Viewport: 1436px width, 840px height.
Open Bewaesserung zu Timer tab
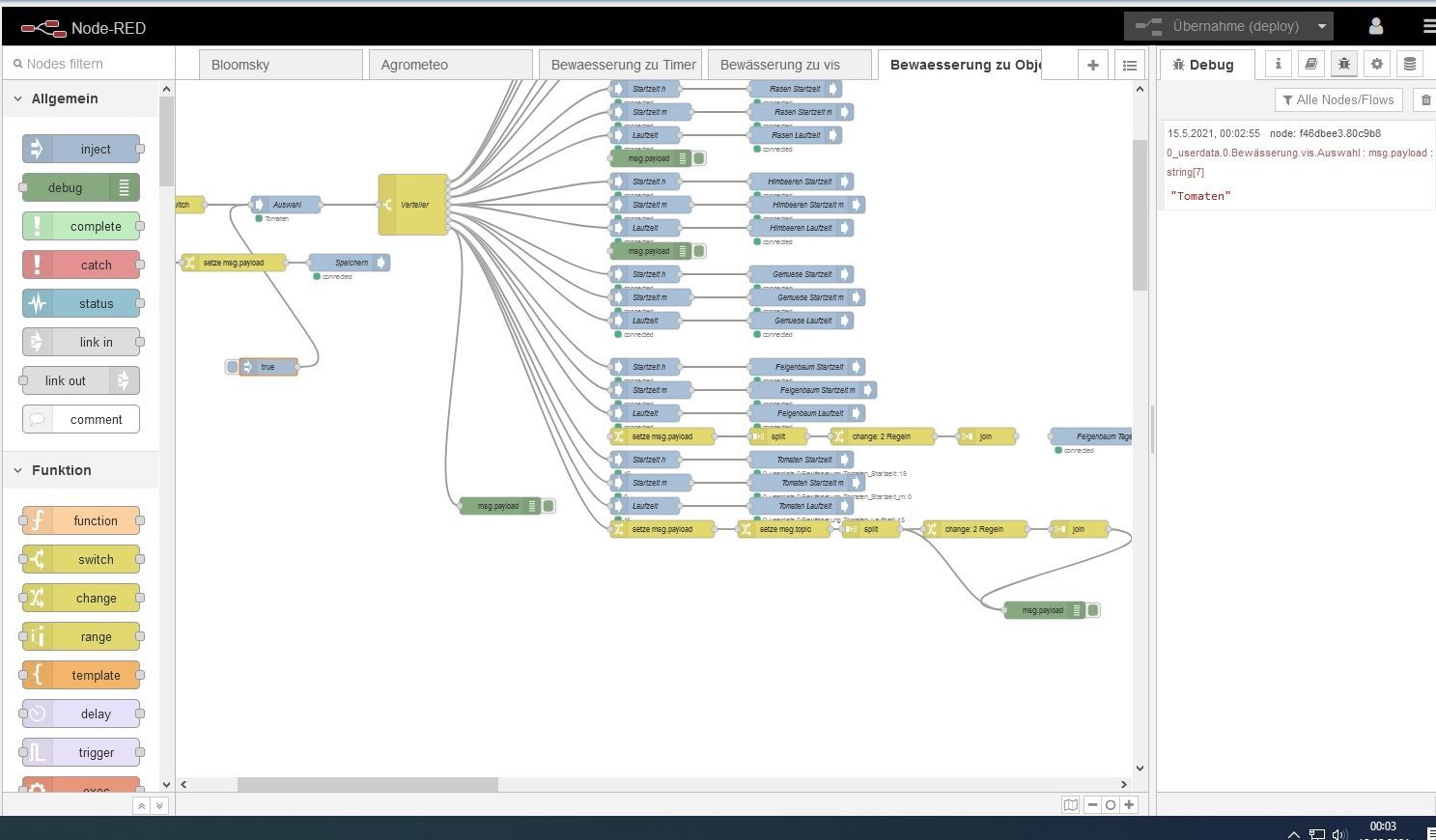620,65
